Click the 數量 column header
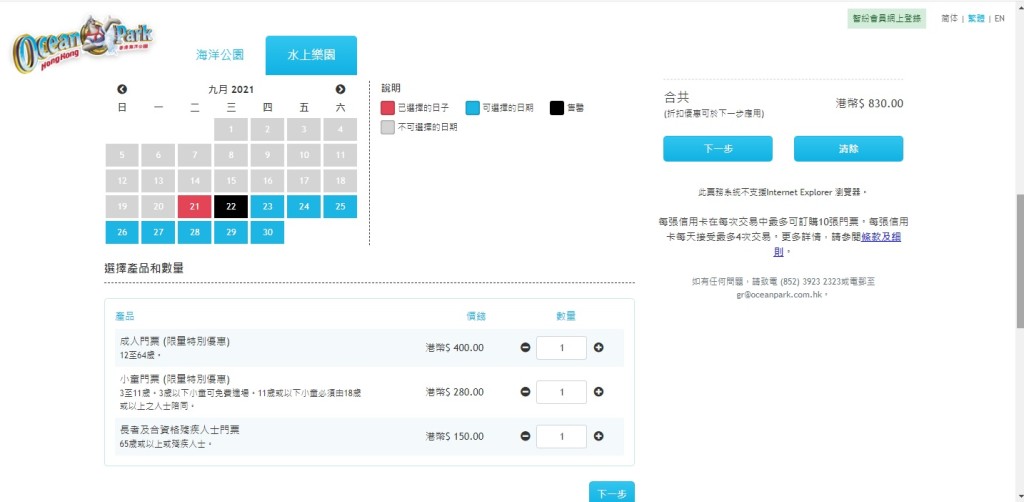This screenshot has height=502, width=1024. (x=566, y=317)
